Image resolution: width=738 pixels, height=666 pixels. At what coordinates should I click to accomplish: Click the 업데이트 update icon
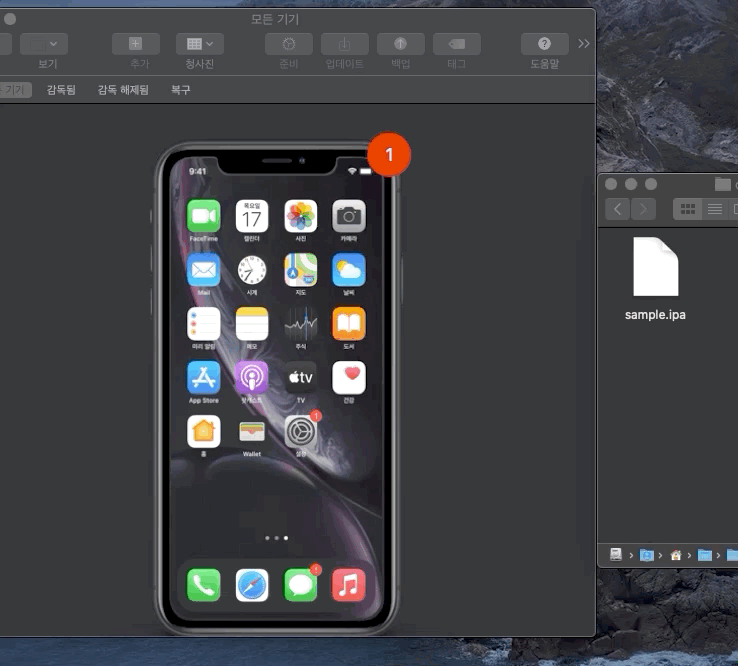[345, 44]
